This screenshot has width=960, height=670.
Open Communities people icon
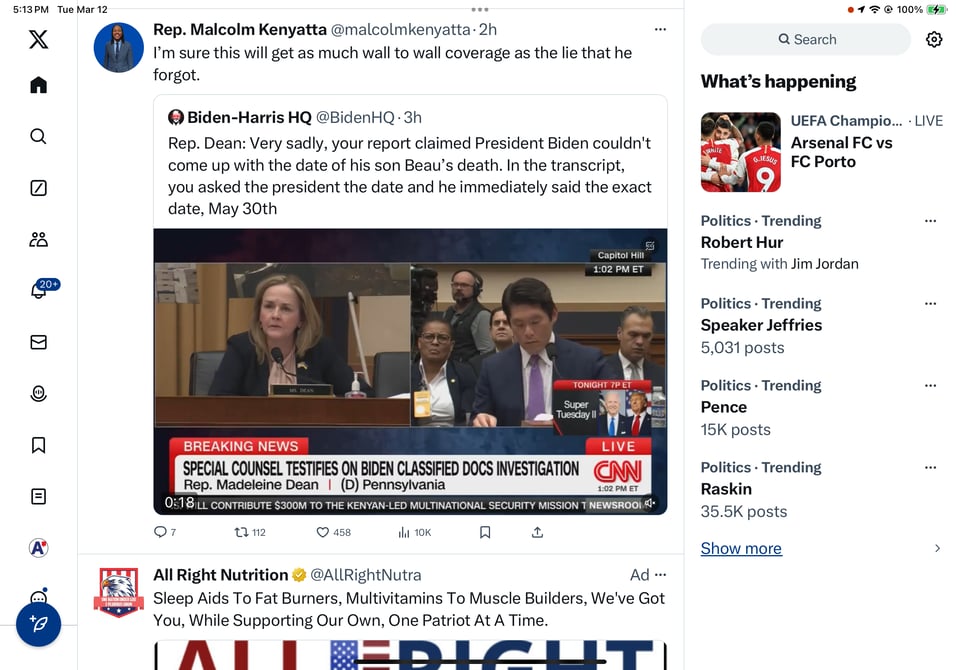pos(38,239)
